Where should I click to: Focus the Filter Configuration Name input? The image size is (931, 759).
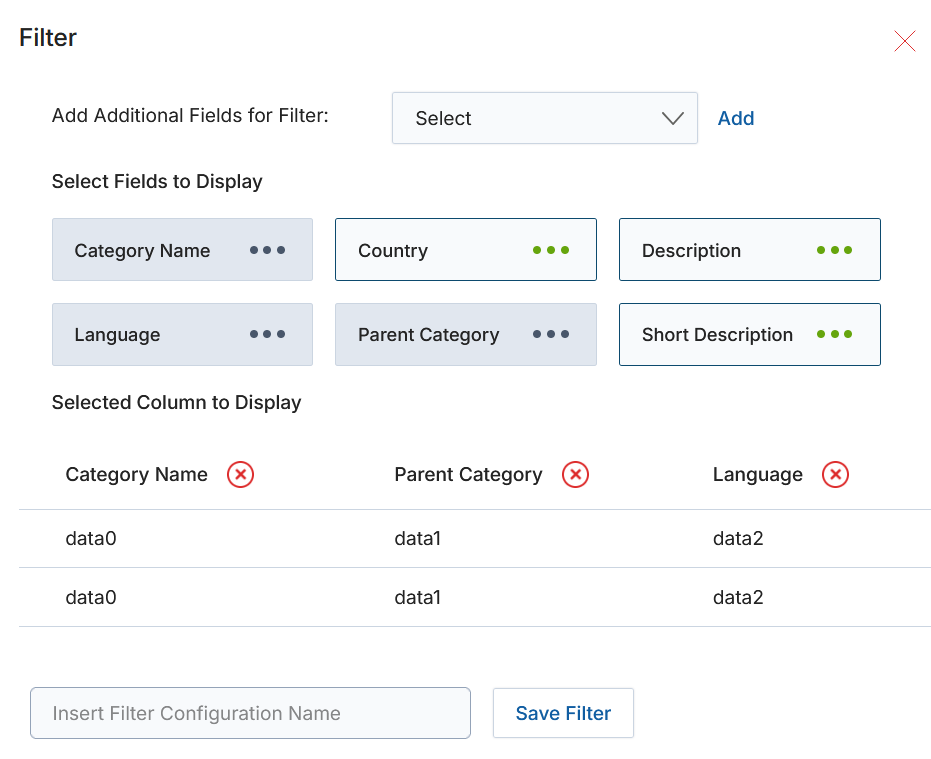click(251, 713)
